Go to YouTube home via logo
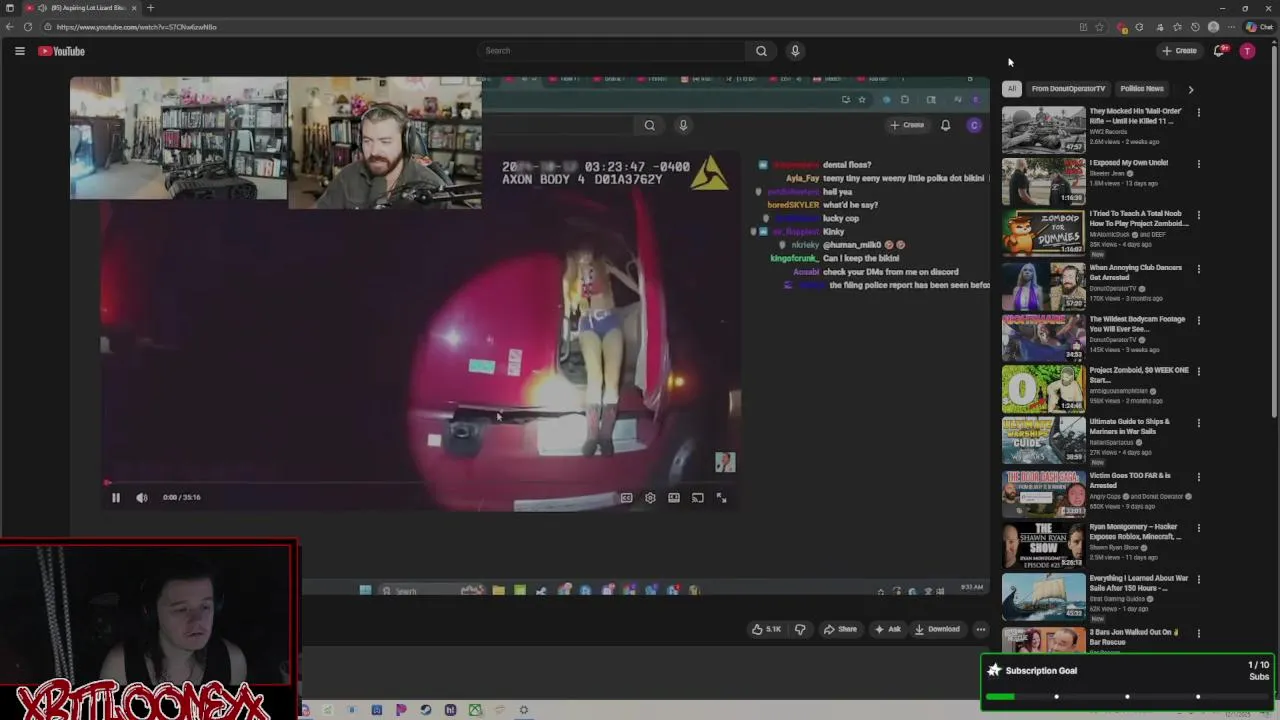 pos(61,51)
